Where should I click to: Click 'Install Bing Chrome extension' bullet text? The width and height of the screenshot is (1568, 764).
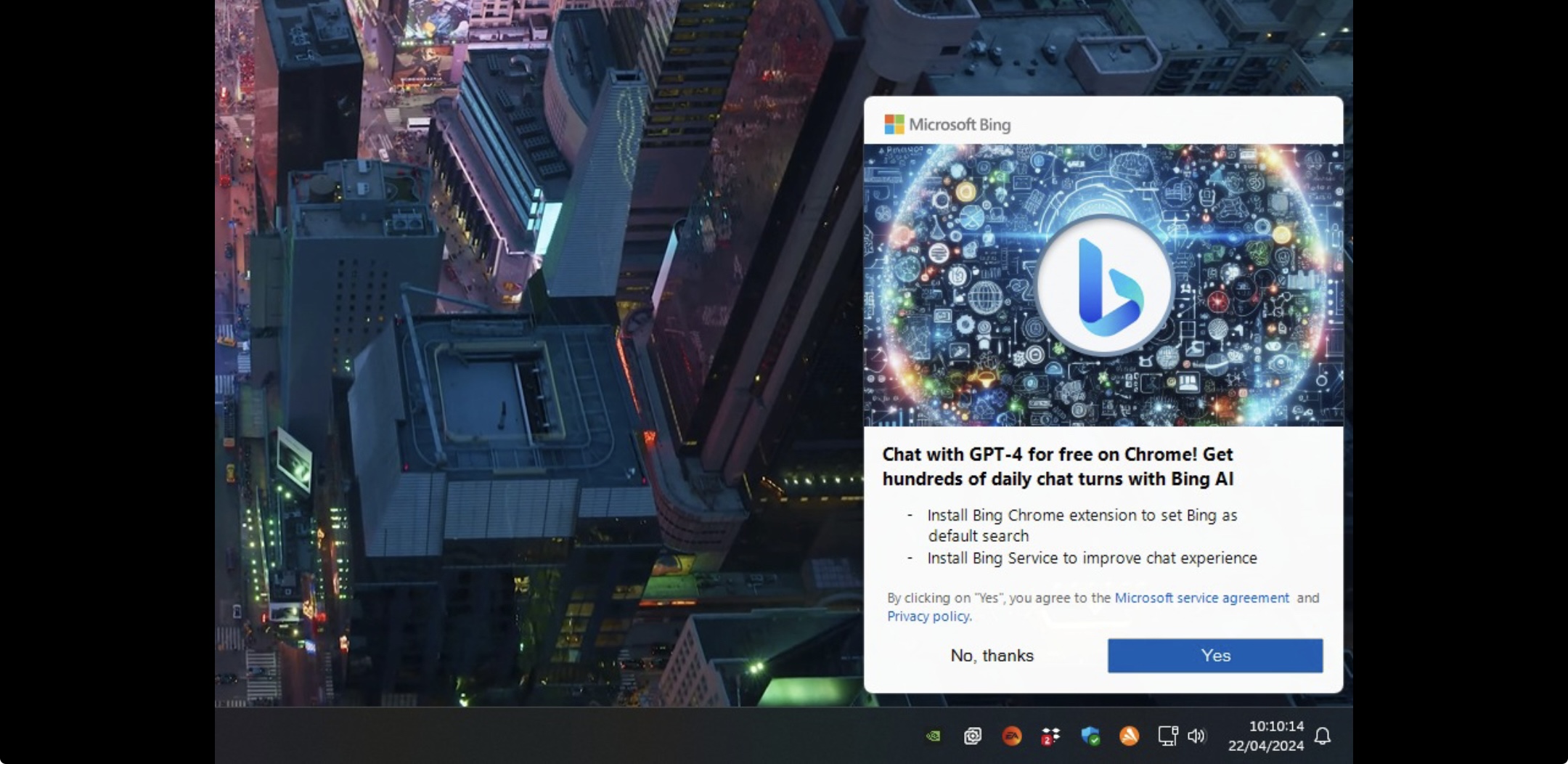tap(1082, 525)
